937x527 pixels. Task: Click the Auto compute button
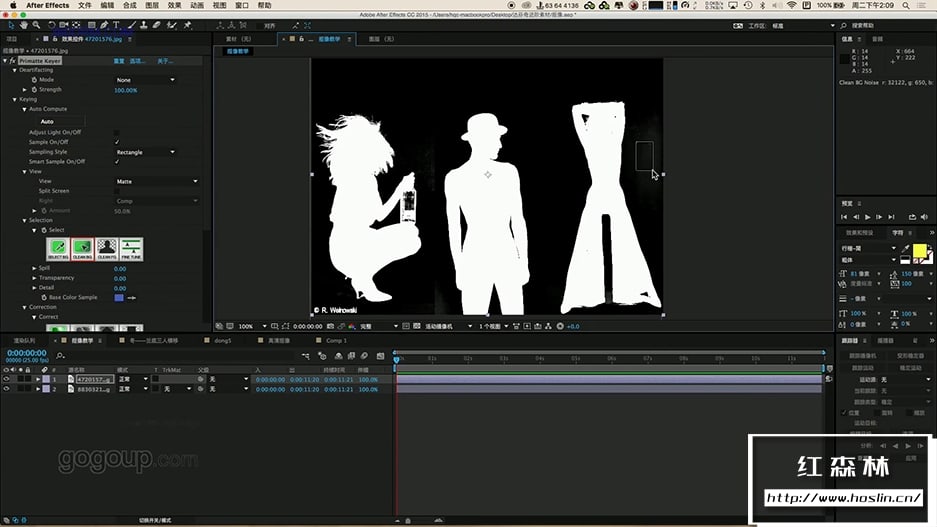click(47, 121)
